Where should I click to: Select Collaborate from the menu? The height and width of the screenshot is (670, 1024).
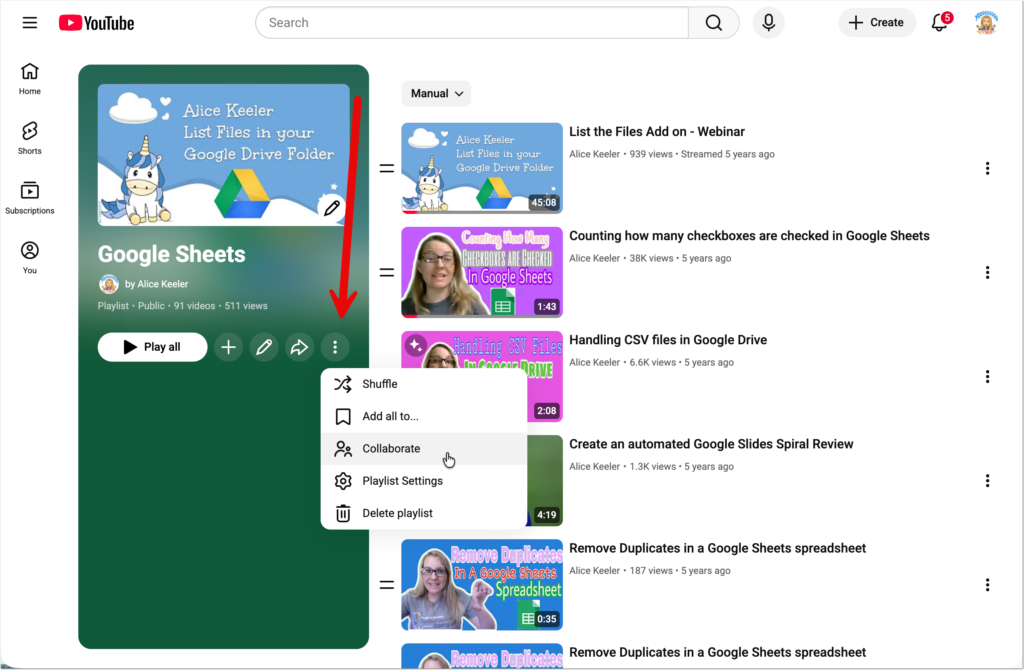tap(391, 449)
